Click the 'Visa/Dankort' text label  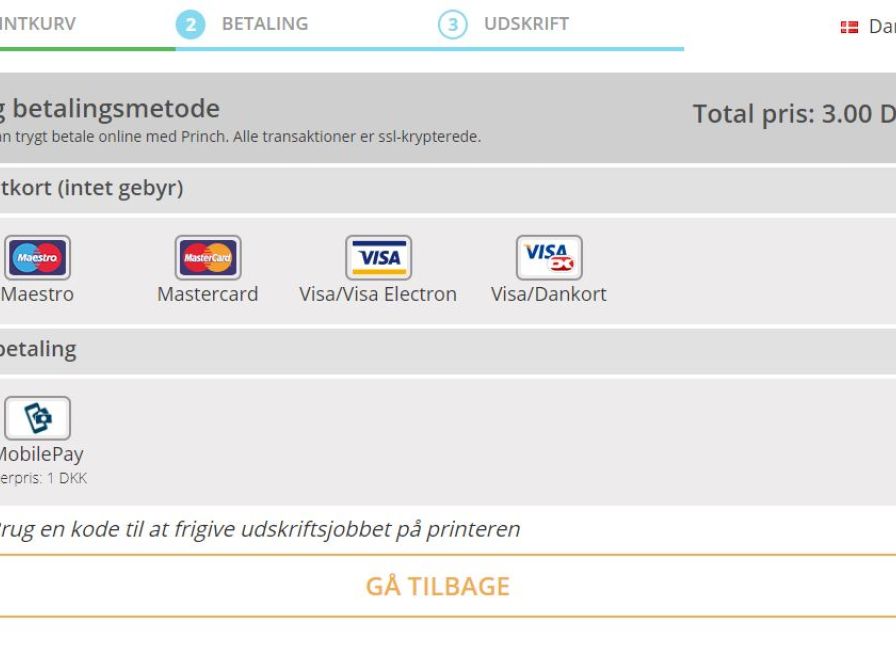(x=548, y=294)
